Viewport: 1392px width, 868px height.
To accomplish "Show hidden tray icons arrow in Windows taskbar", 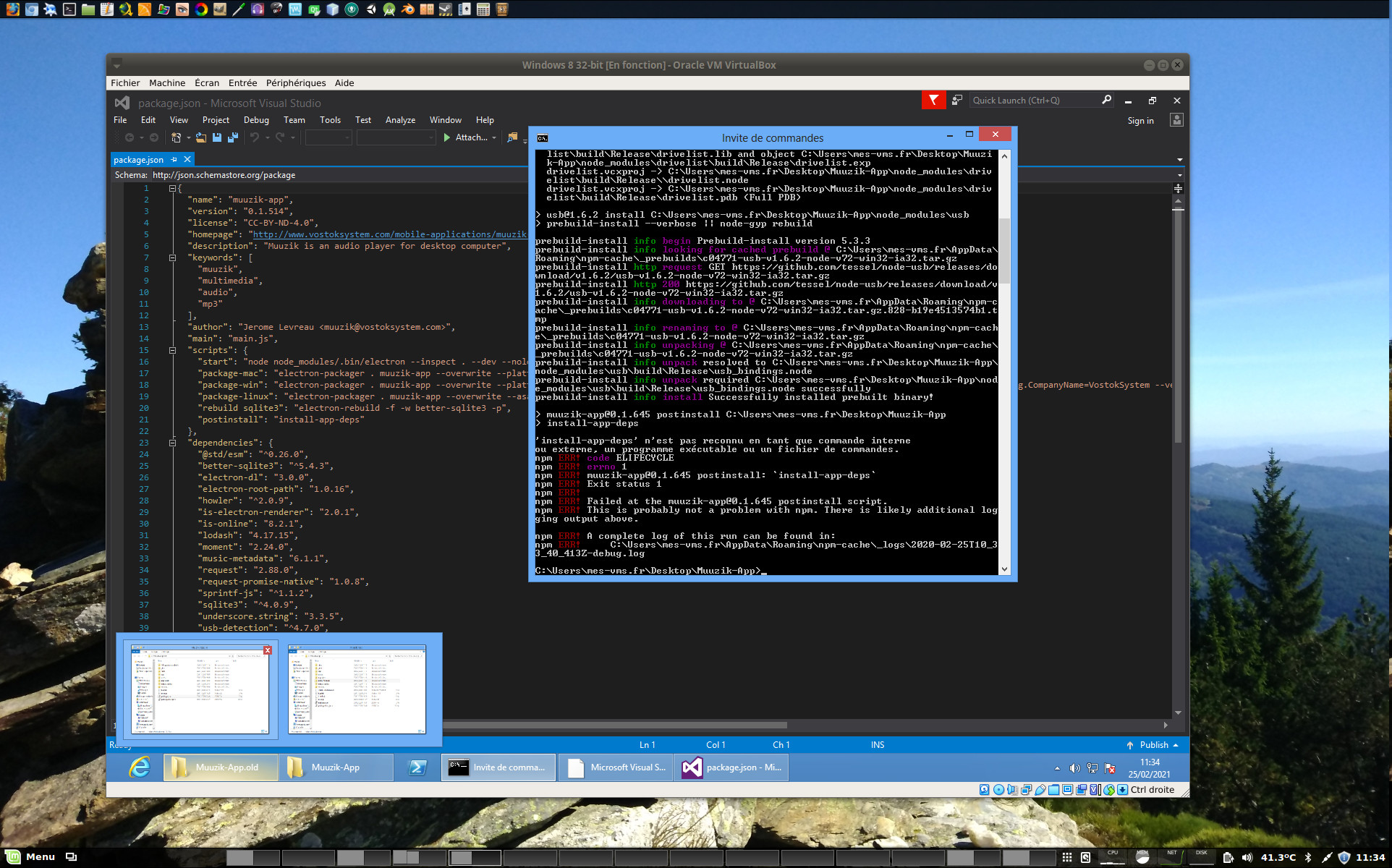I will point(1057,768).
